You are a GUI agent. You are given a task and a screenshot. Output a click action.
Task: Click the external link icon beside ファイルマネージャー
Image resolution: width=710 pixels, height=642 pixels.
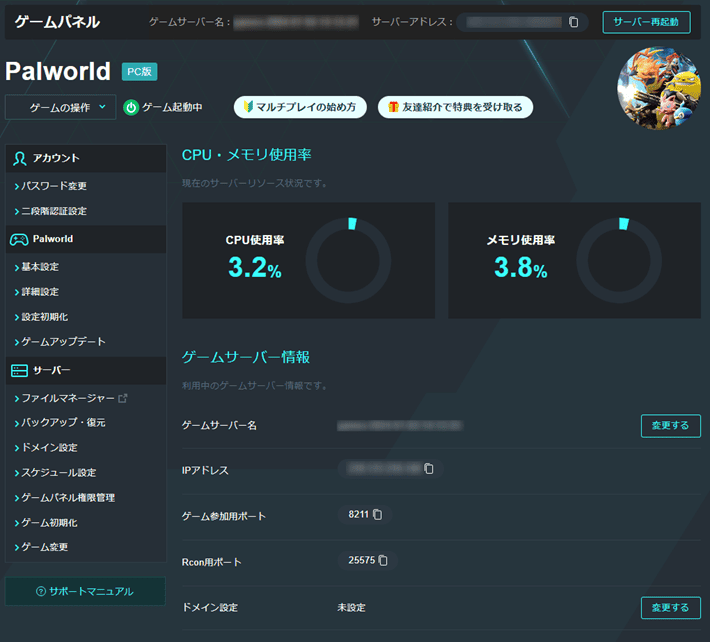123,398
